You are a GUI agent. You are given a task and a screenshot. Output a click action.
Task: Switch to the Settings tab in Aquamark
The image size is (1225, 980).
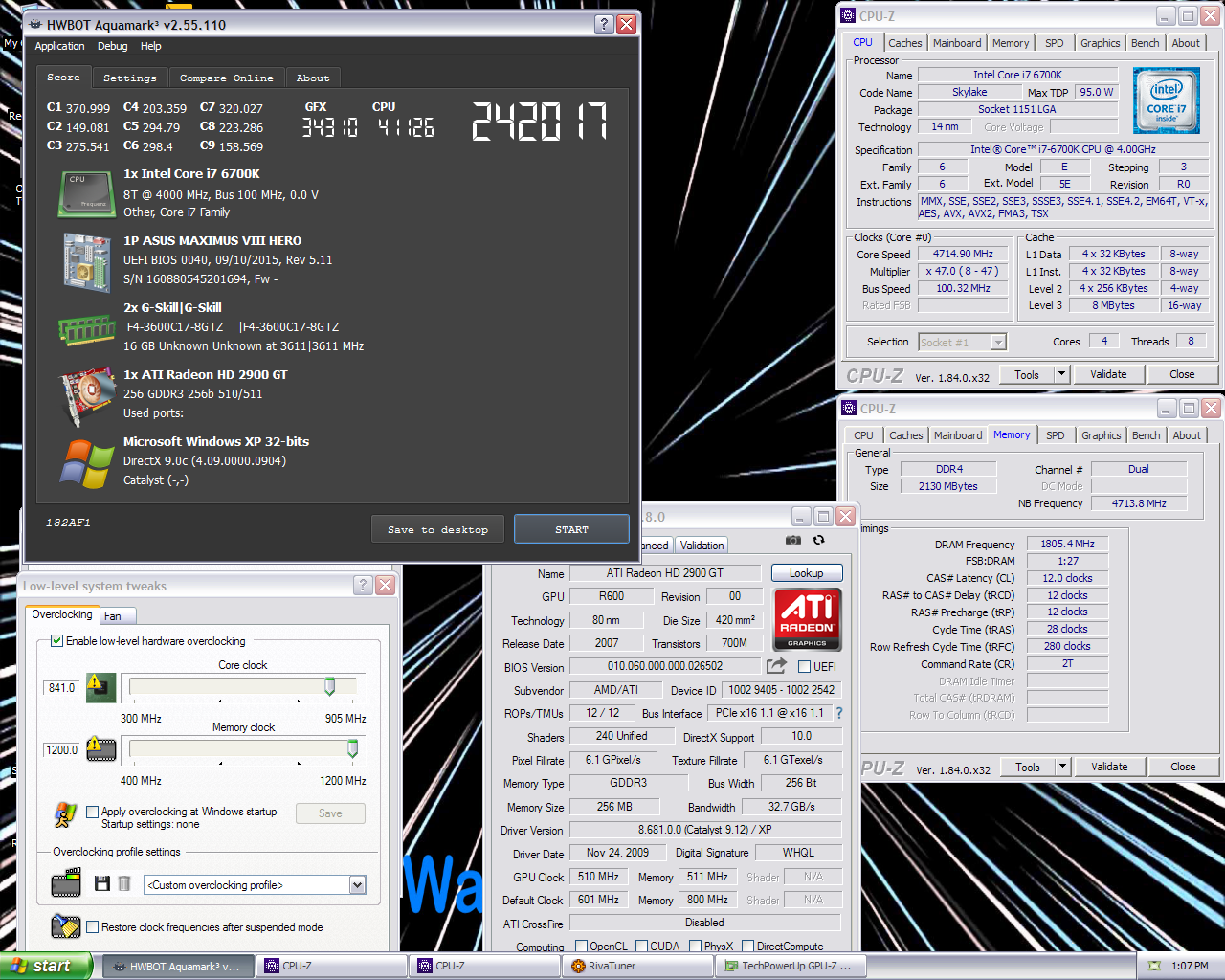(x=130, y=78)
